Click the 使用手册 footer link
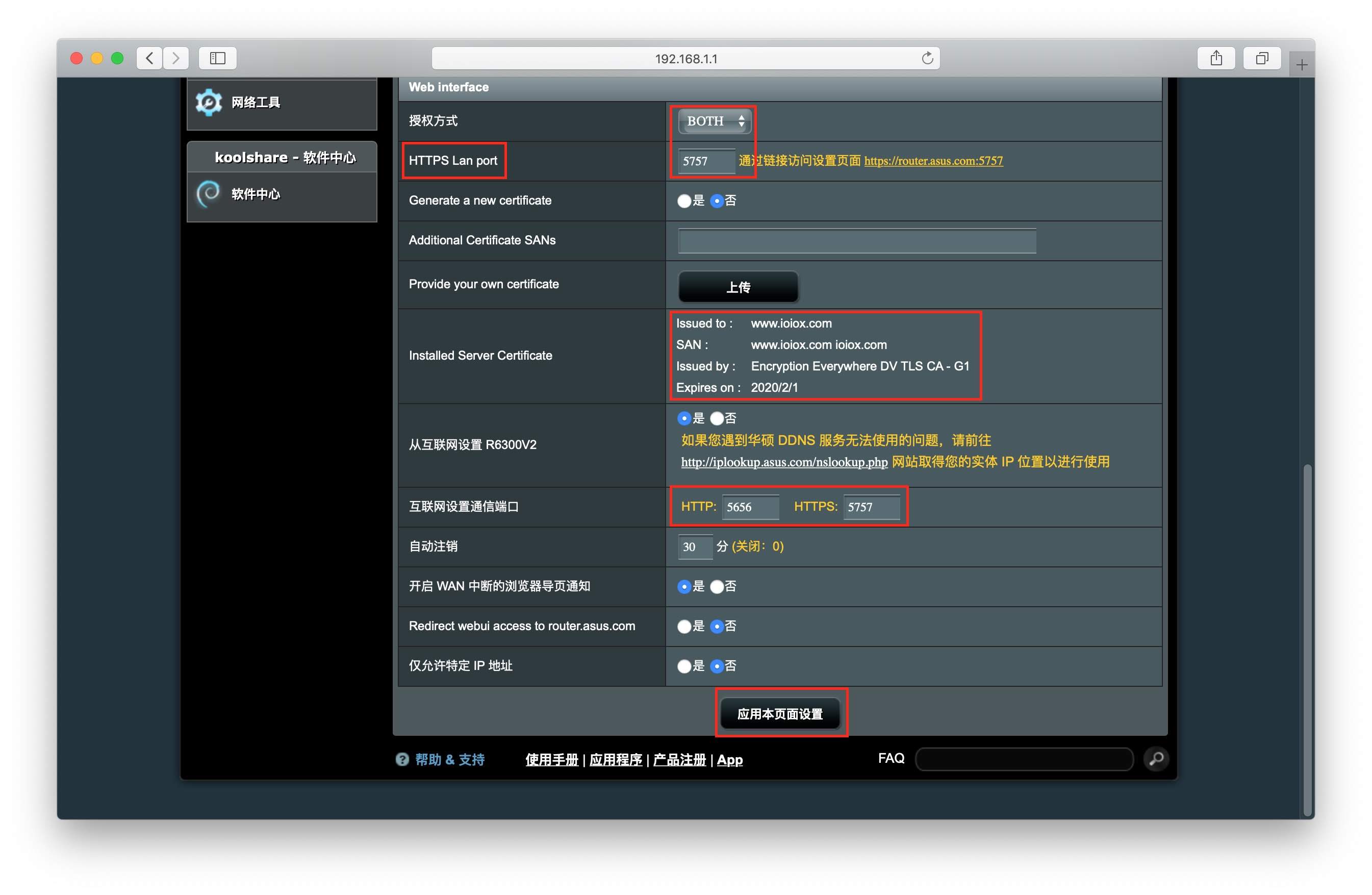 [551, 760]
